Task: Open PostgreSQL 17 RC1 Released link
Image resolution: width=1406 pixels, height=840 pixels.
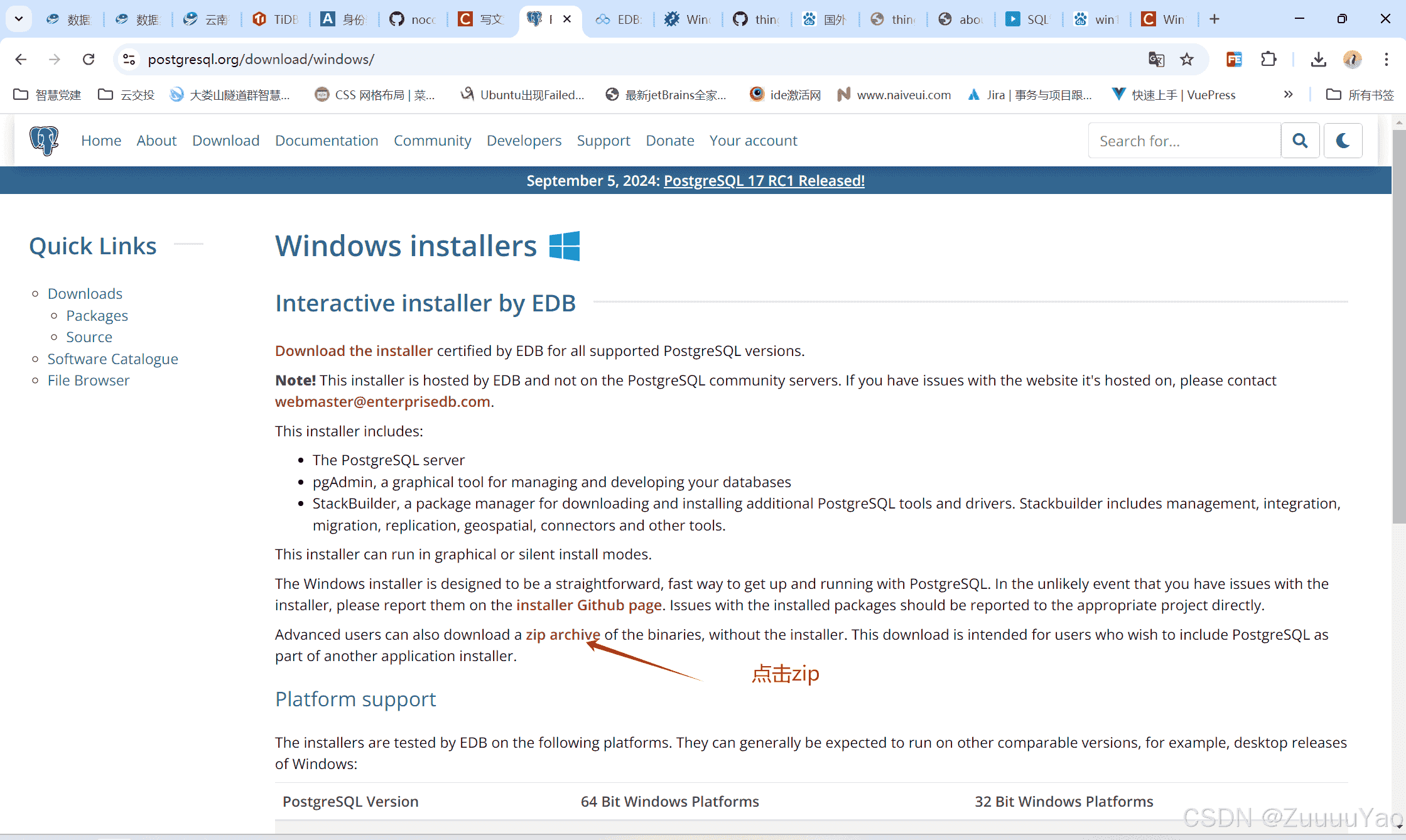Action: click(x=764, y=181)
